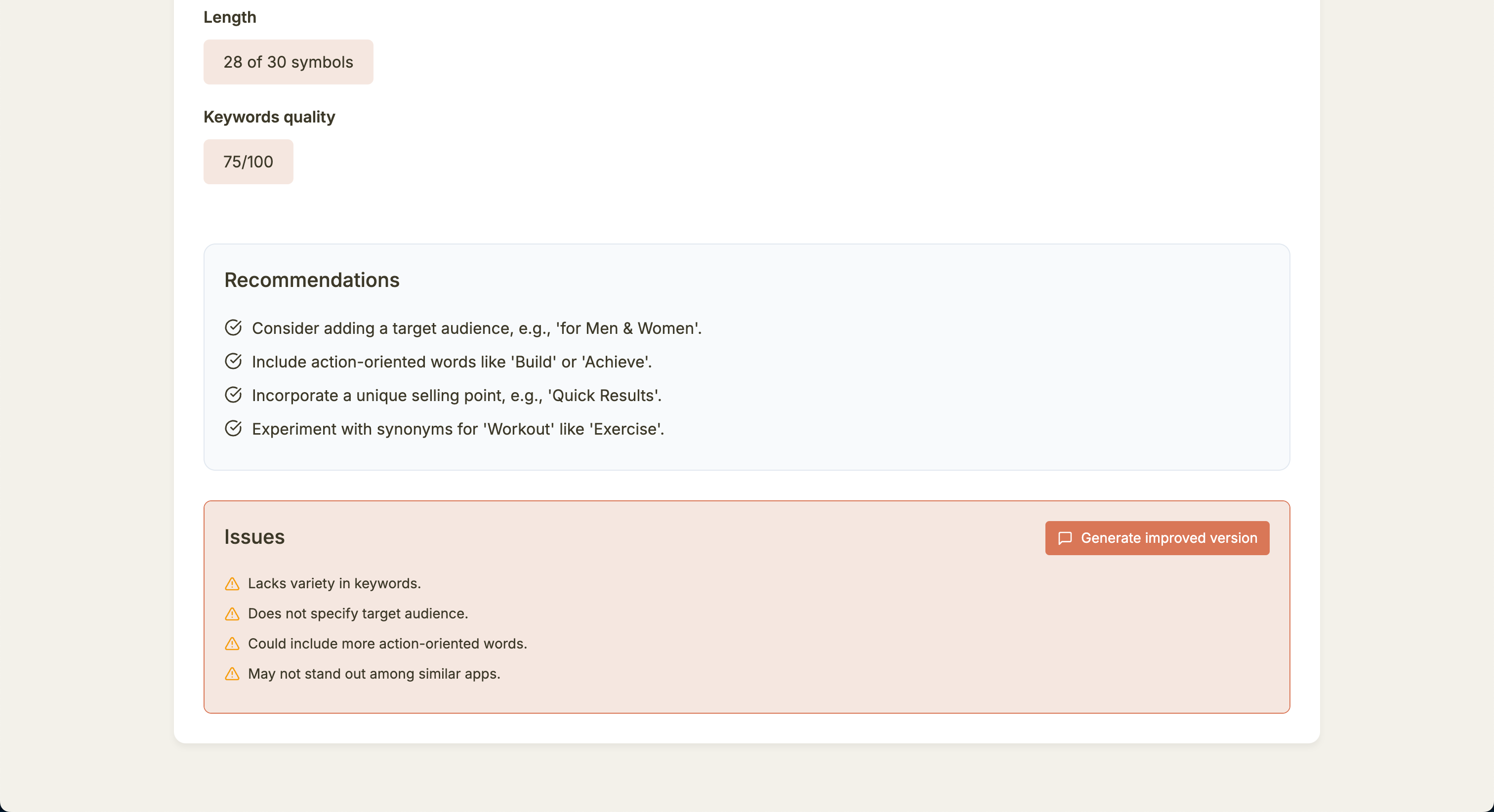Click the '28 of 30 symbols' length badge
The width and height of the screenshot is (1494, 812).
click(x=288, y=62)
